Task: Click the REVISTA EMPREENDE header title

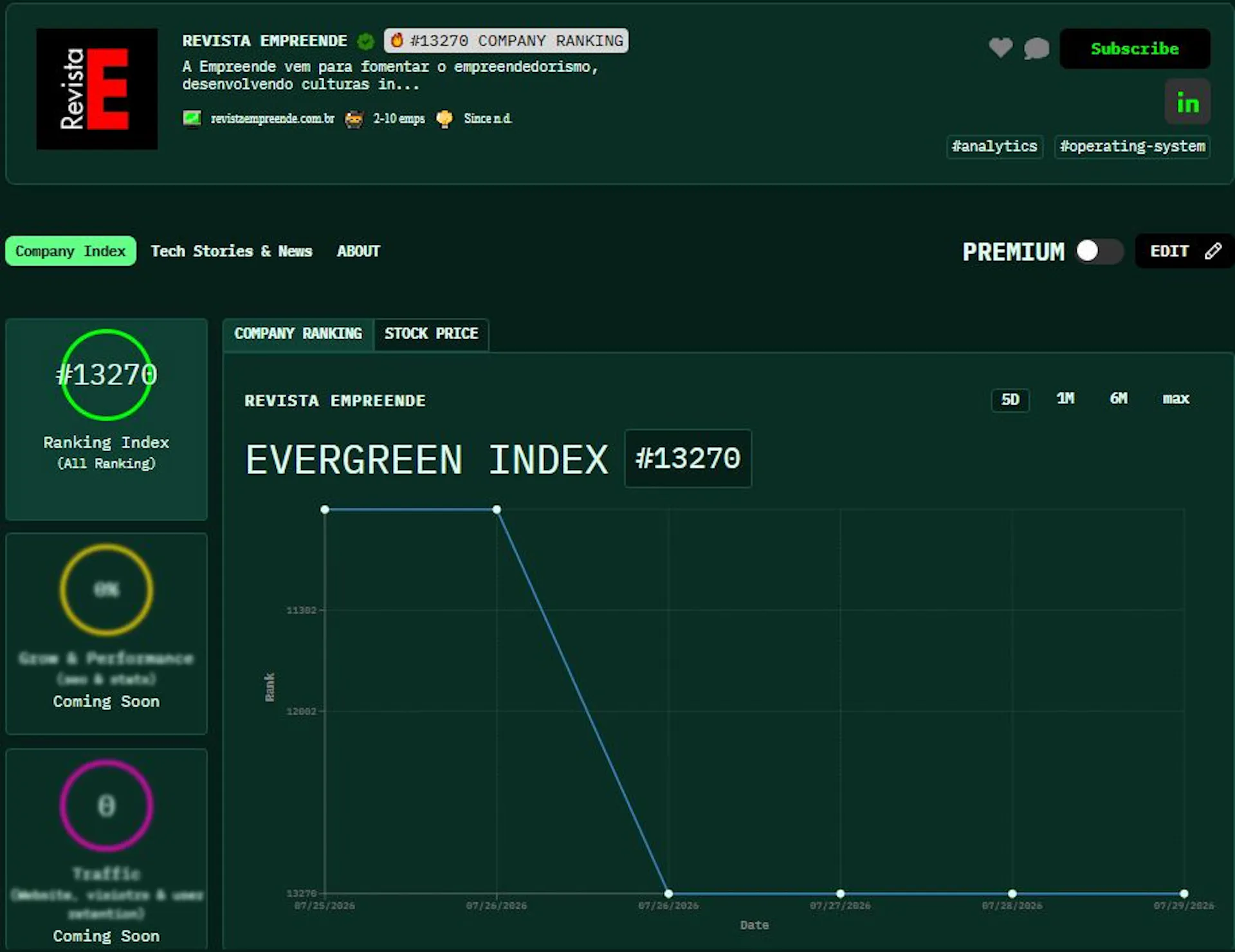Action: tap(264, 41)
